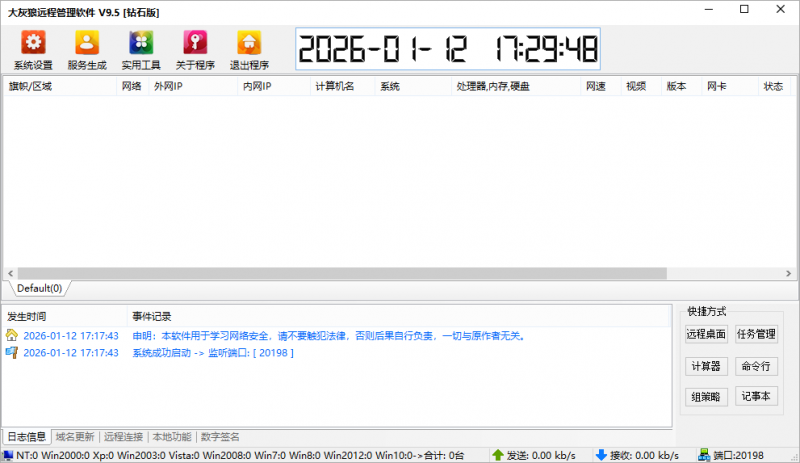Sort by 系统 column header

[x=413, y=86]
